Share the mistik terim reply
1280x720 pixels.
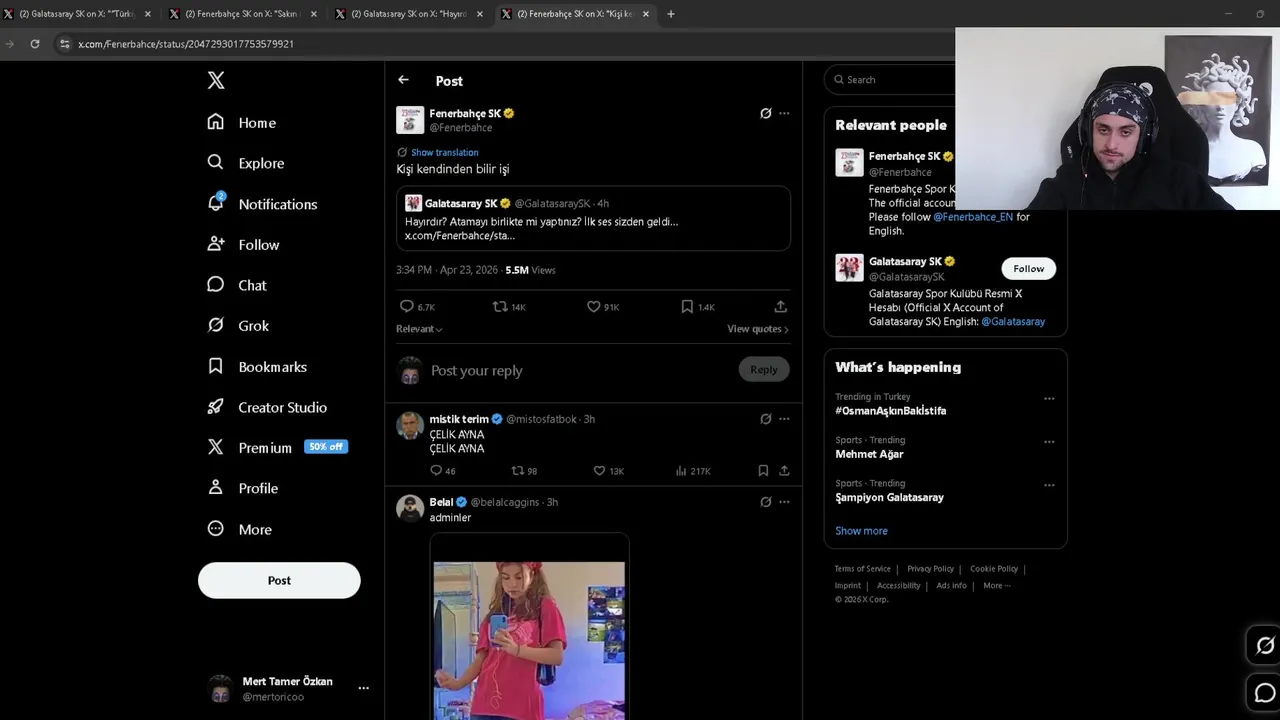coord(784,471)
